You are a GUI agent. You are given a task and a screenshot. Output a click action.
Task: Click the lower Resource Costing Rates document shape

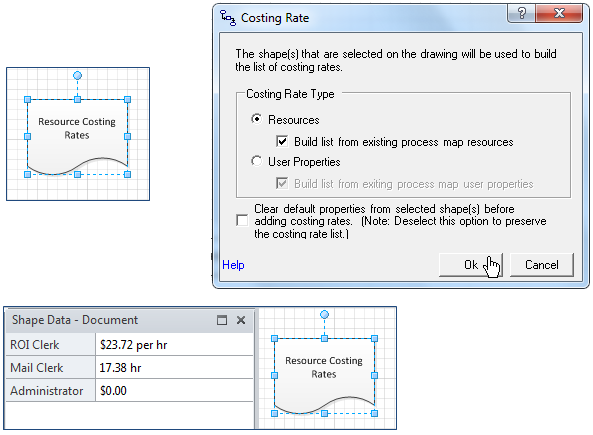[324, 375]
